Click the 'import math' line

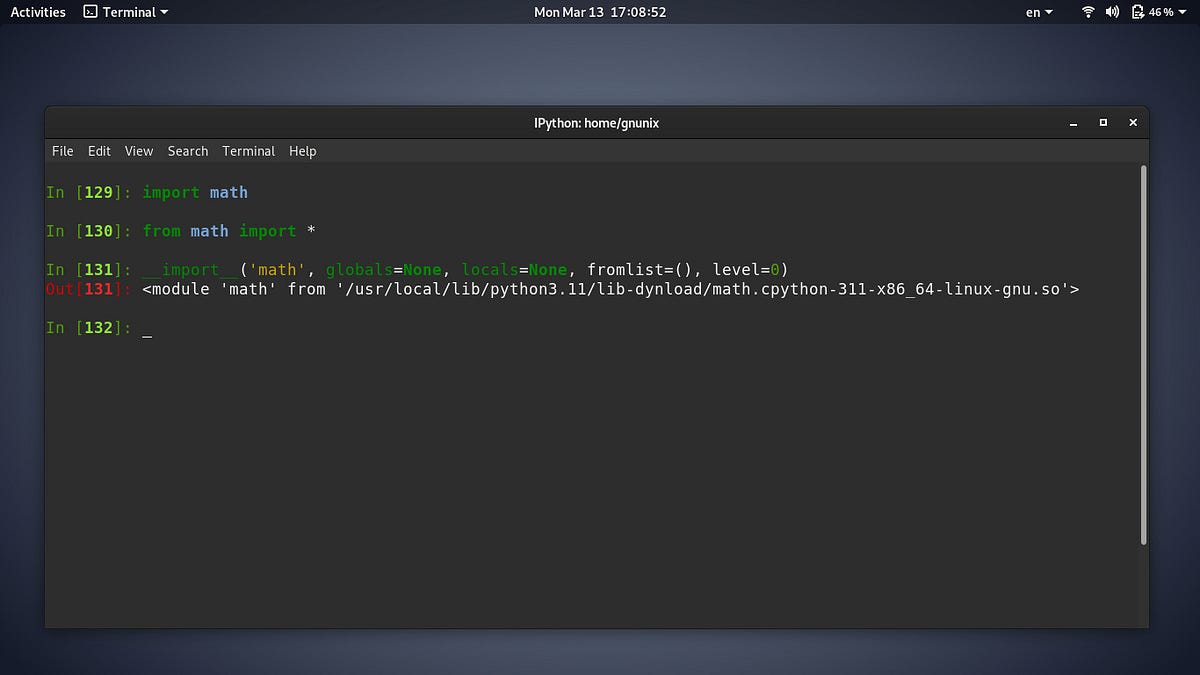coord(195,192)
